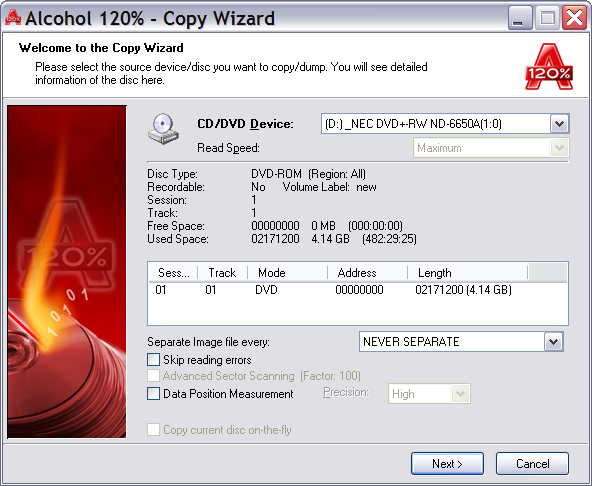Click the flaming disc side banner image
Image resolution: width=592 pixels, height=486 pixels.
[x=67, y=272]
